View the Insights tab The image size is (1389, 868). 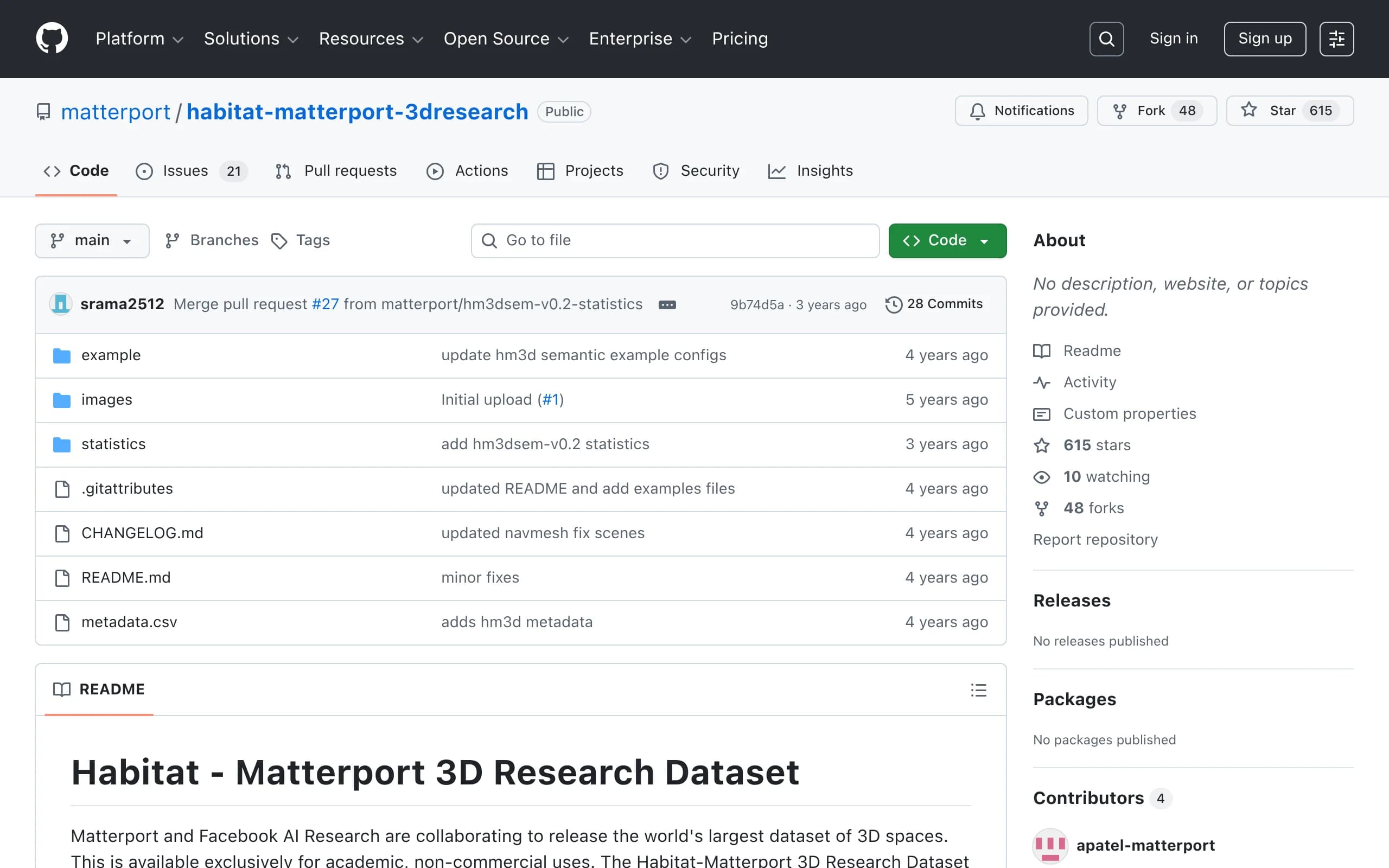click(811, 170)
